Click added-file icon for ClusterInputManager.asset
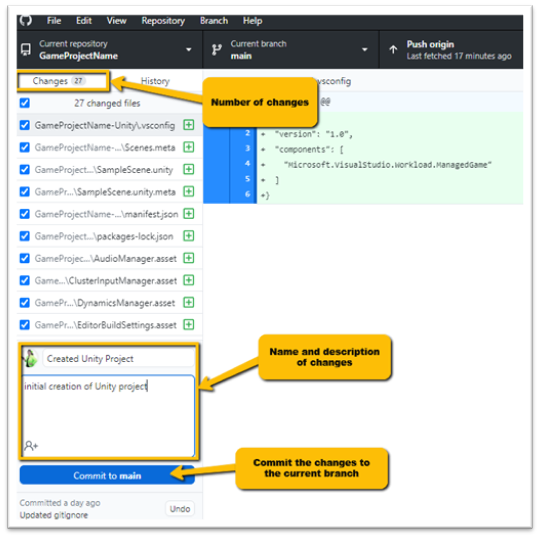This screenshot has width=540, height=538. 189,280
